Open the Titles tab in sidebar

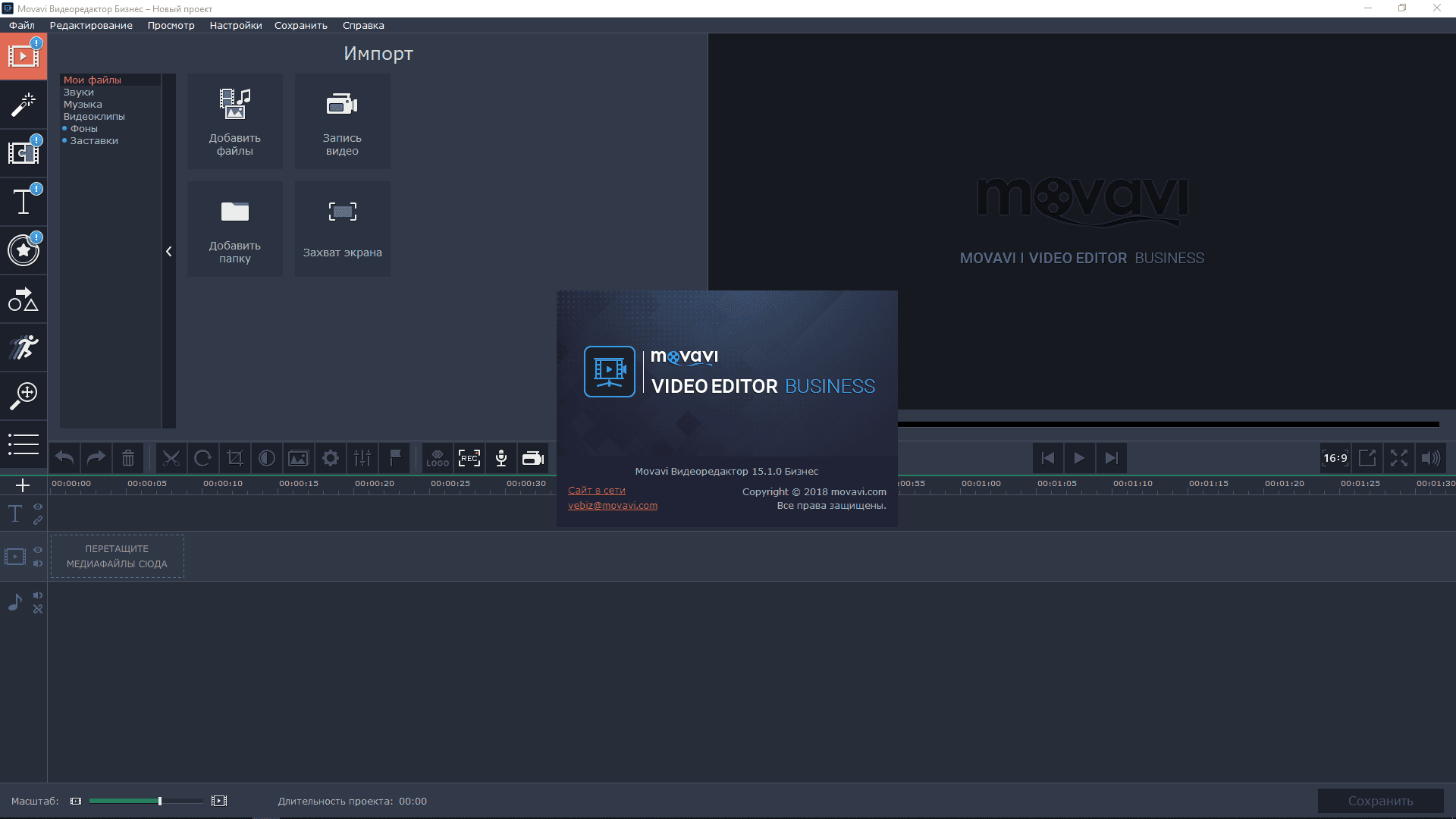[24, 202]
